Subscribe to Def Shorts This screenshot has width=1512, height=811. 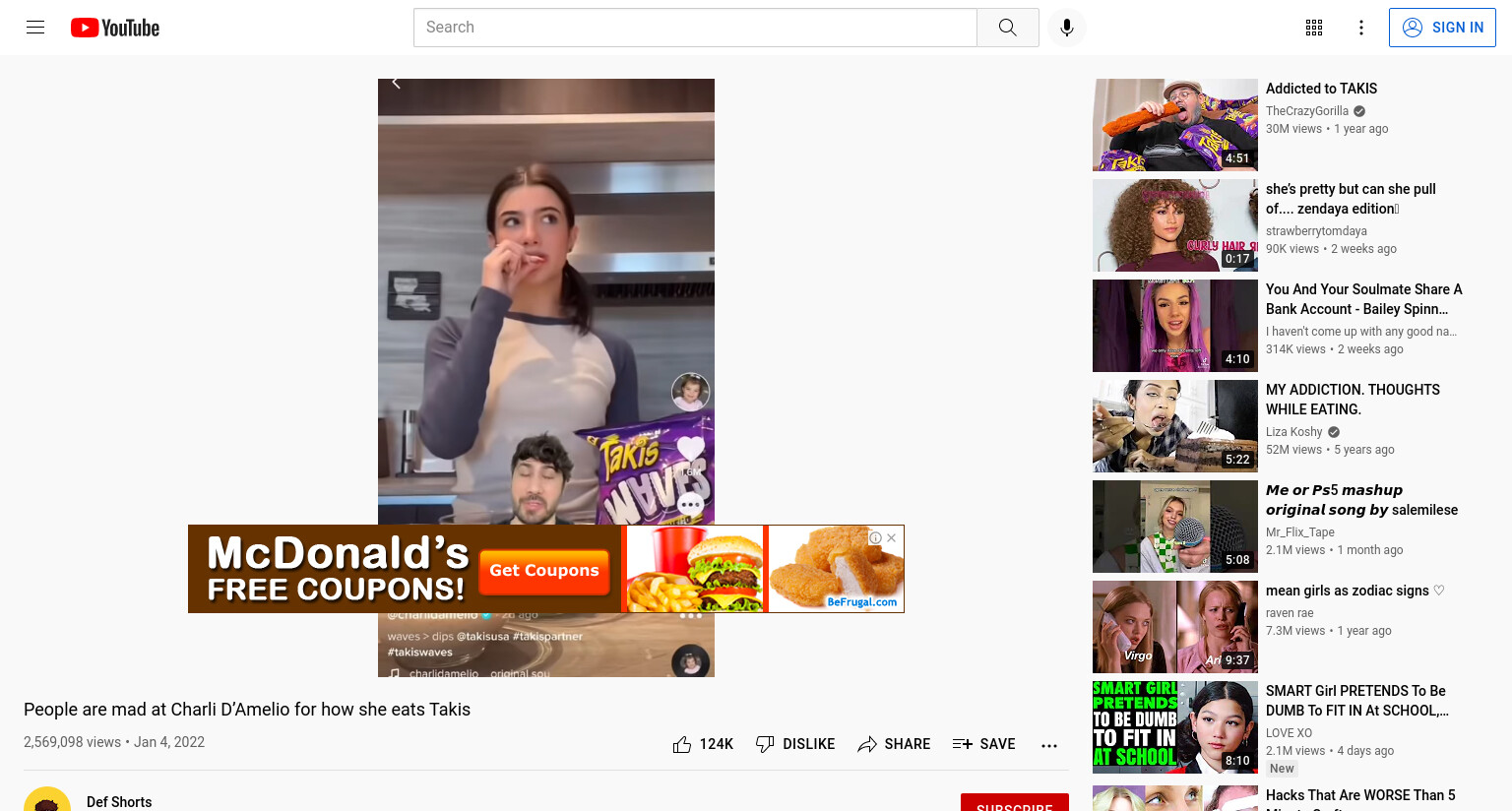(x=1015, y=803)
